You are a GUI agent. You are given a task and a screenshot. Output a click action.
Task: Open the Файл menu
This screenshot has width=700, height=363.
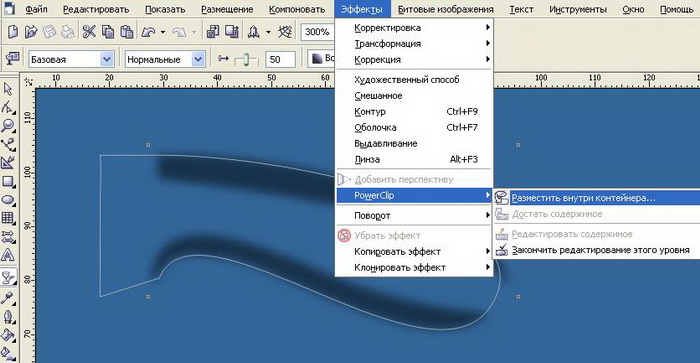[x=36, y=9]
